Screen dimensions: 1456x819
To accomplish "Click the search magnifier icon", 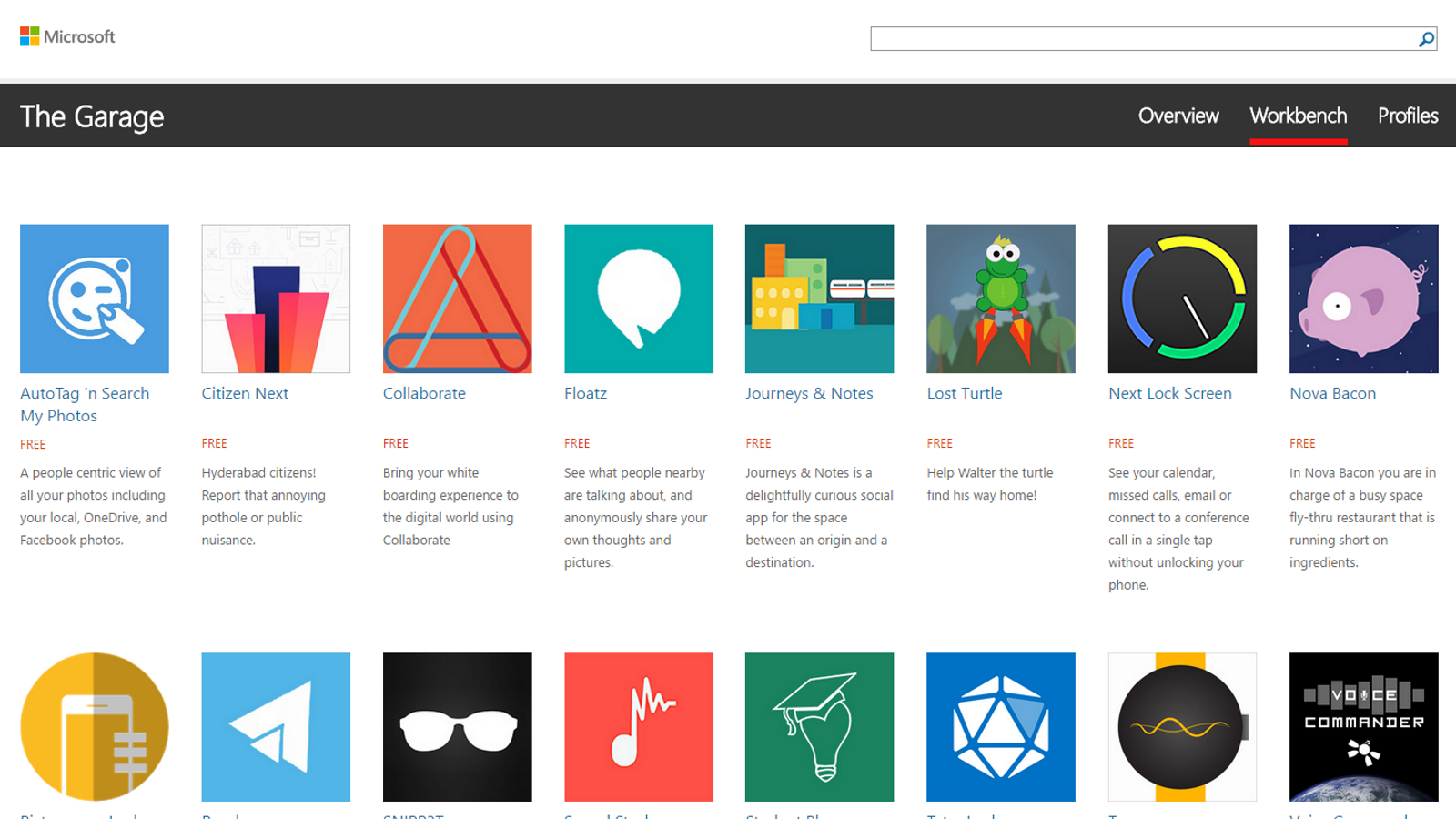I will pyautogui.click(x=1426, y=39).
